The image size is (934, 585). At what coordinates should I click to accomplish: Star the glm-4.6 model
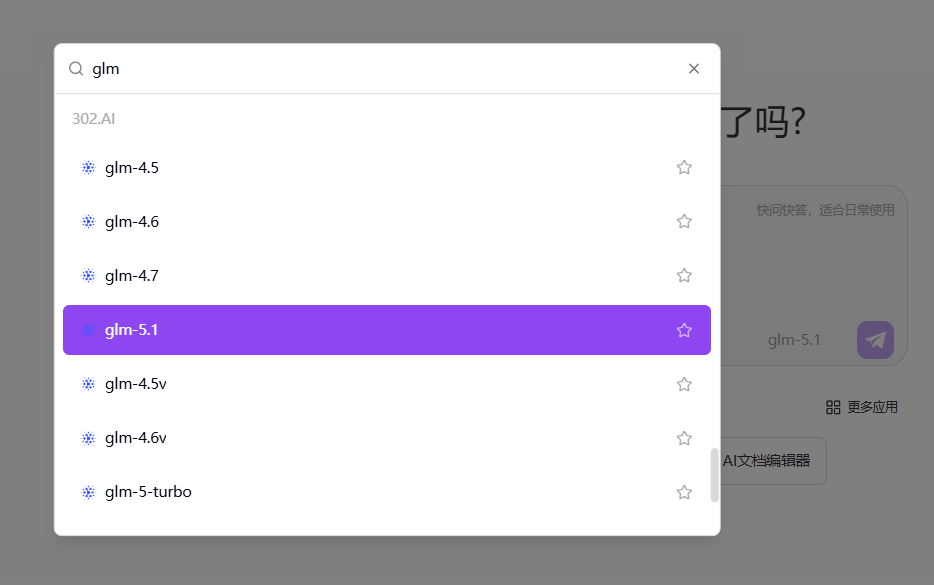[684, 222]
